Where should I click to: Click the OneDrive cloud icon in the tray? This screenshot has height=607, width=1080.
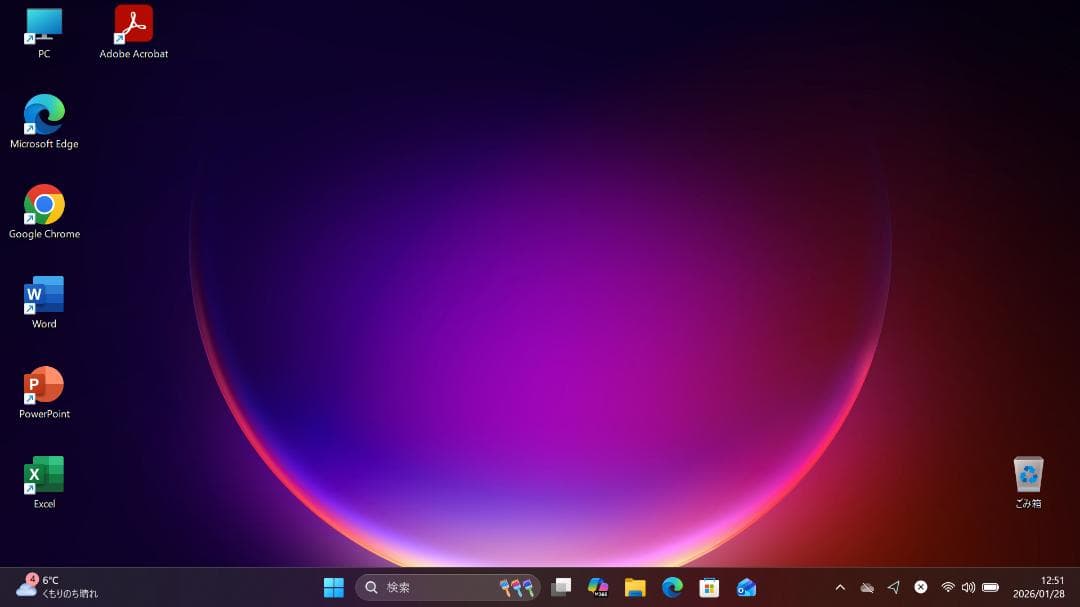867,587
